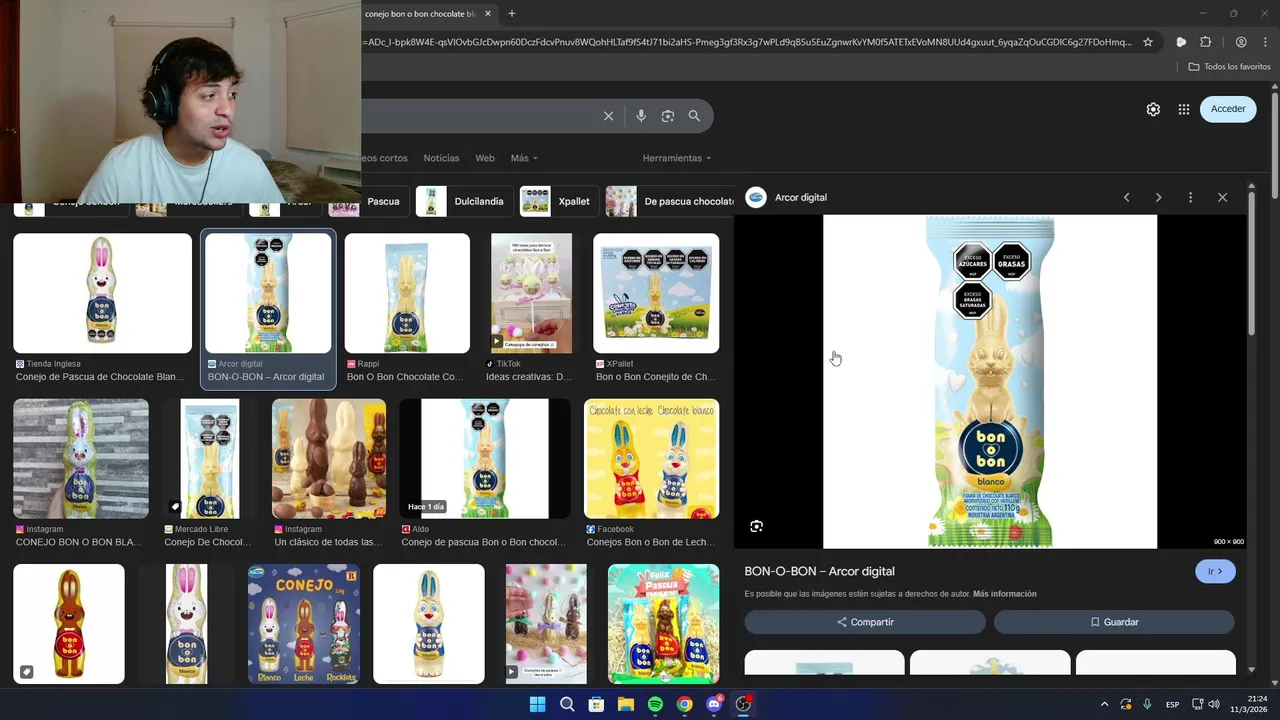Open Google Lens image search icon
The image size is (1280, 720).
(x=668, y=116)
